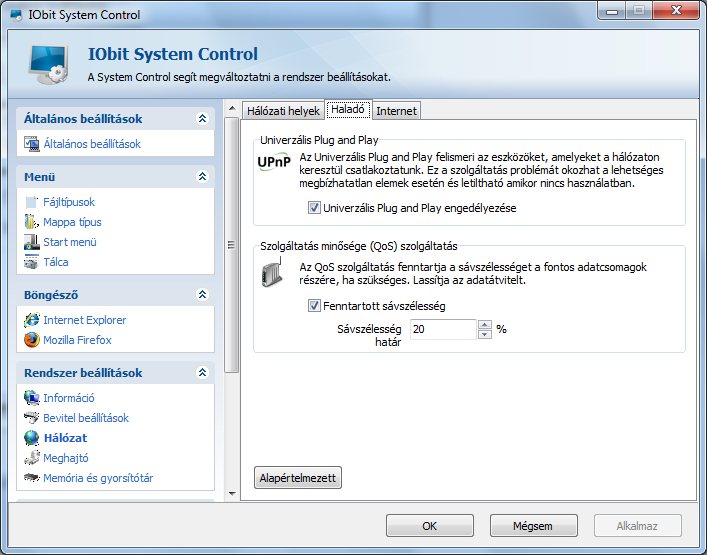Select the Haladó tab
707x555 pixels.
click(348, 109)
